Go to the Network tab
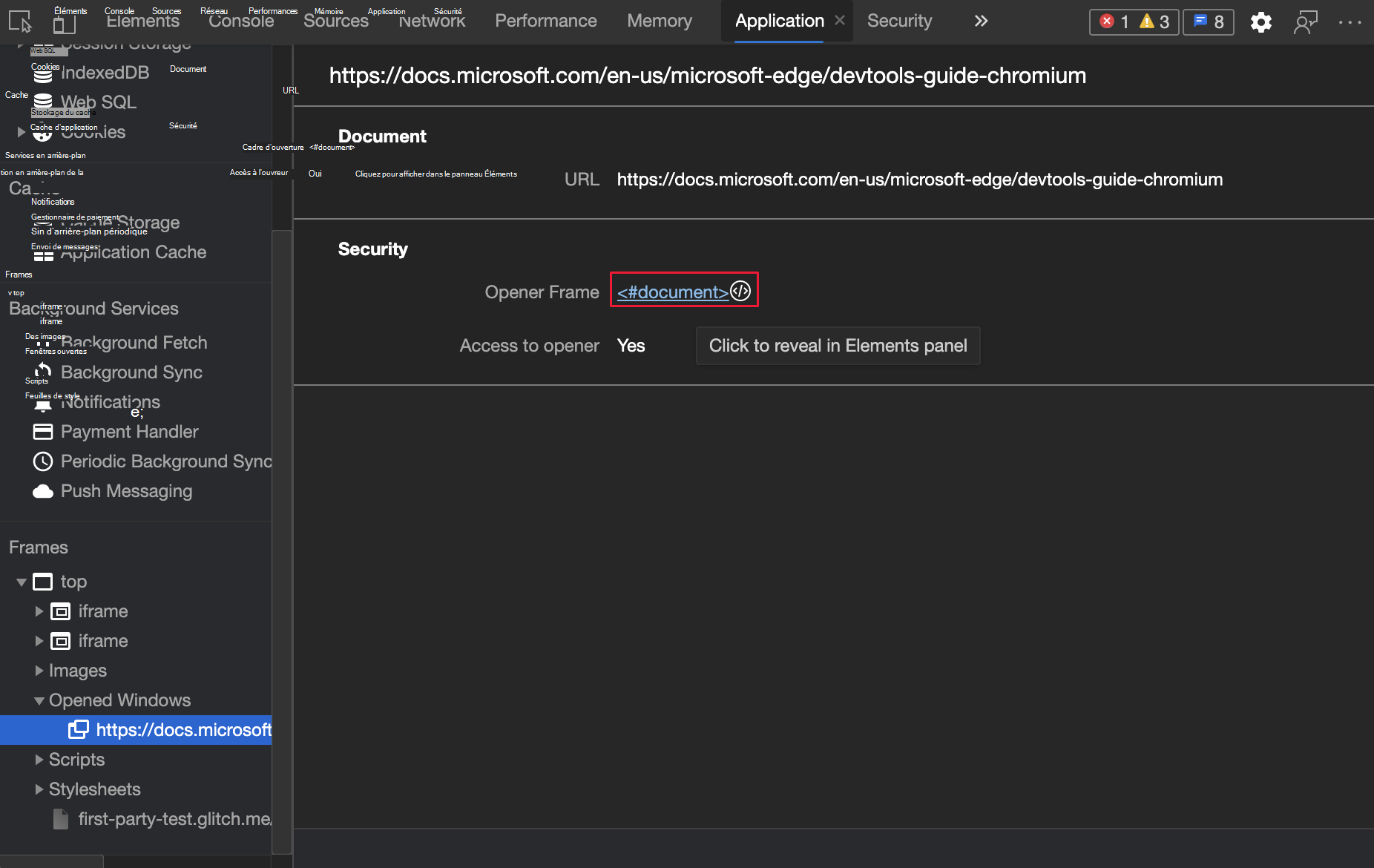 (x=432, y=21)
